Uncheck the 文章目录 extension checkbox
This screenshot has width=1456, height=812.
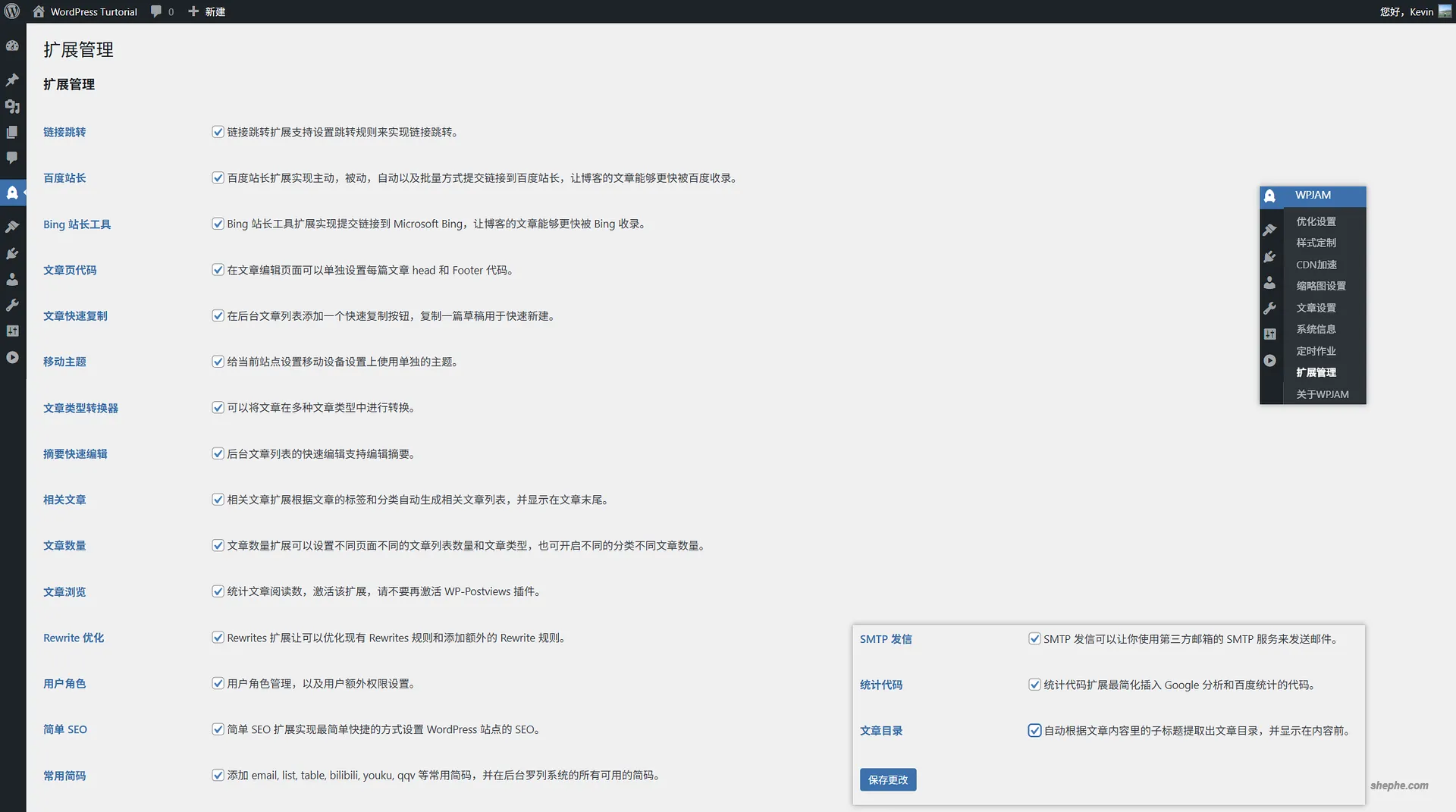1034,730
